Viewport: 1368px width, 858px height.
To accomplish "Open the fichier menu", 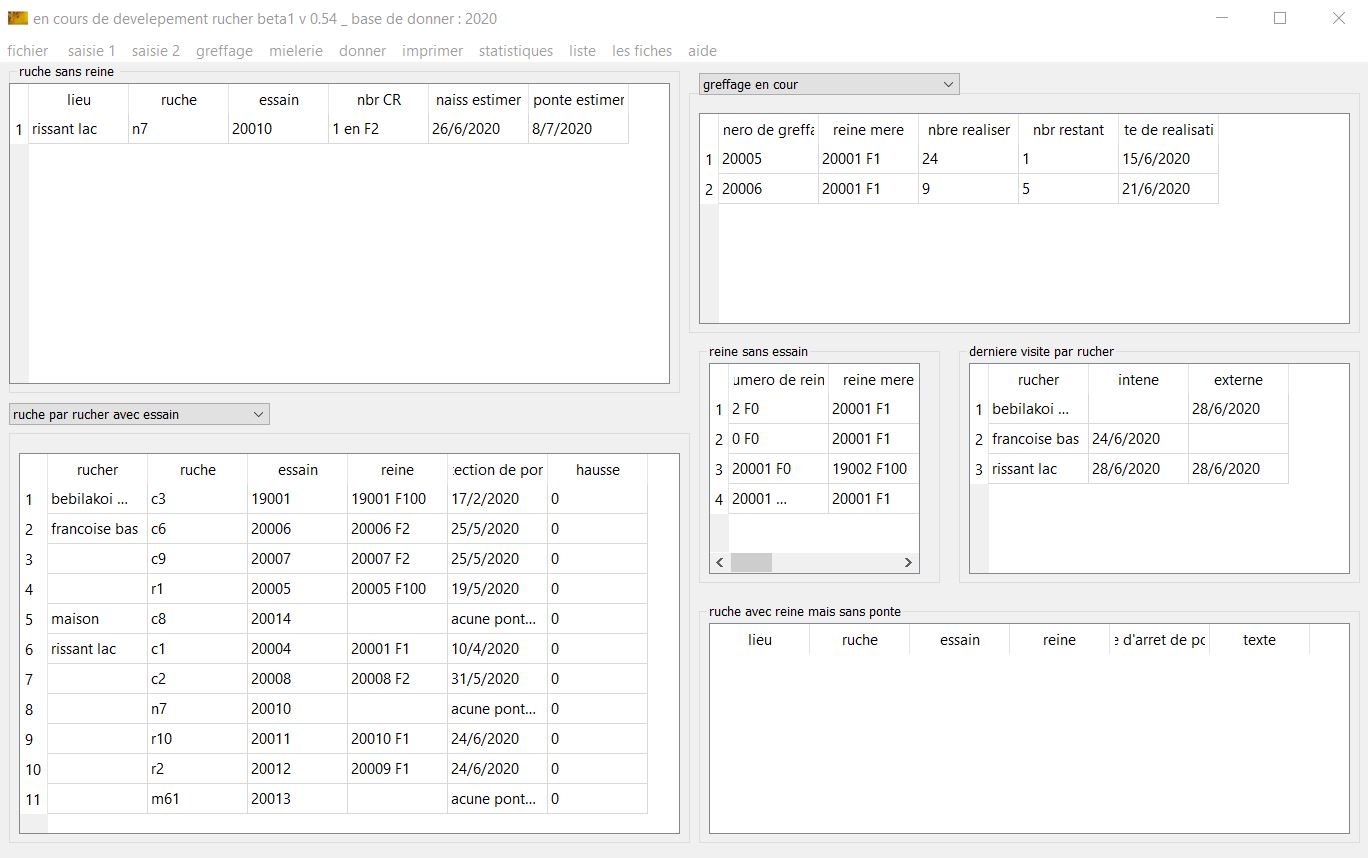I will click(x=28, y=51).
